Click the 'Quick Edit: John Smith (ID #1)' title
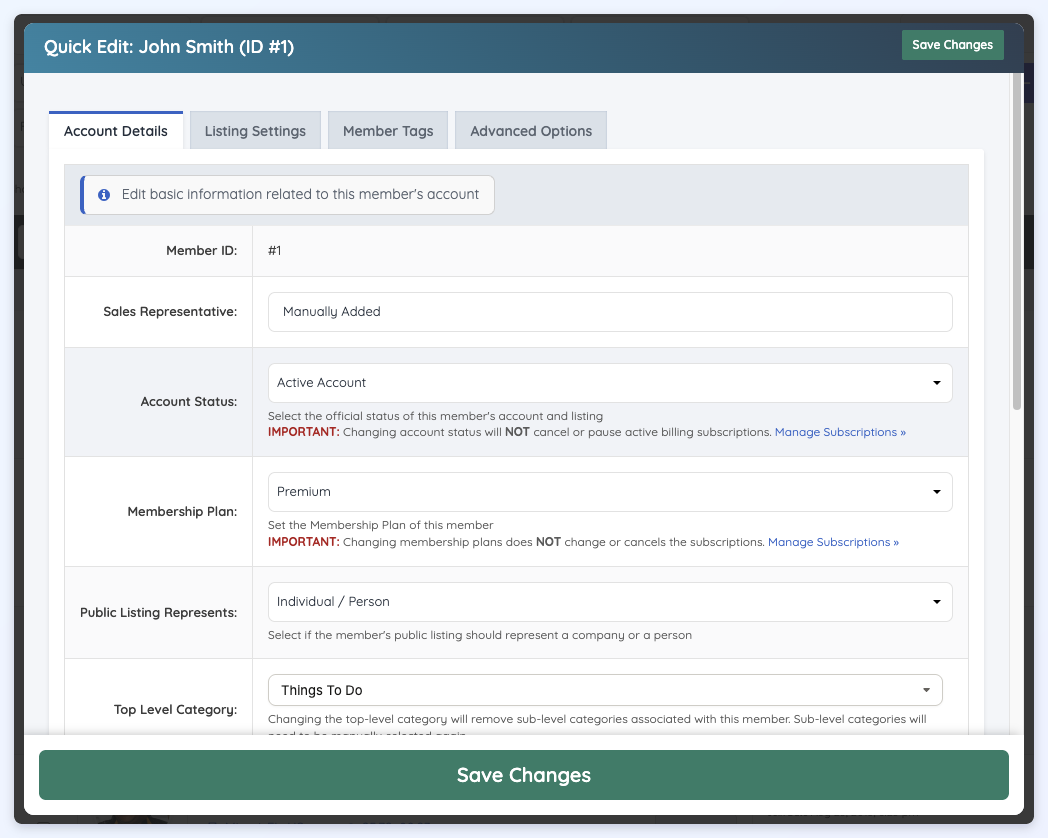1048x838 pixels. click(x=169, y=47)
